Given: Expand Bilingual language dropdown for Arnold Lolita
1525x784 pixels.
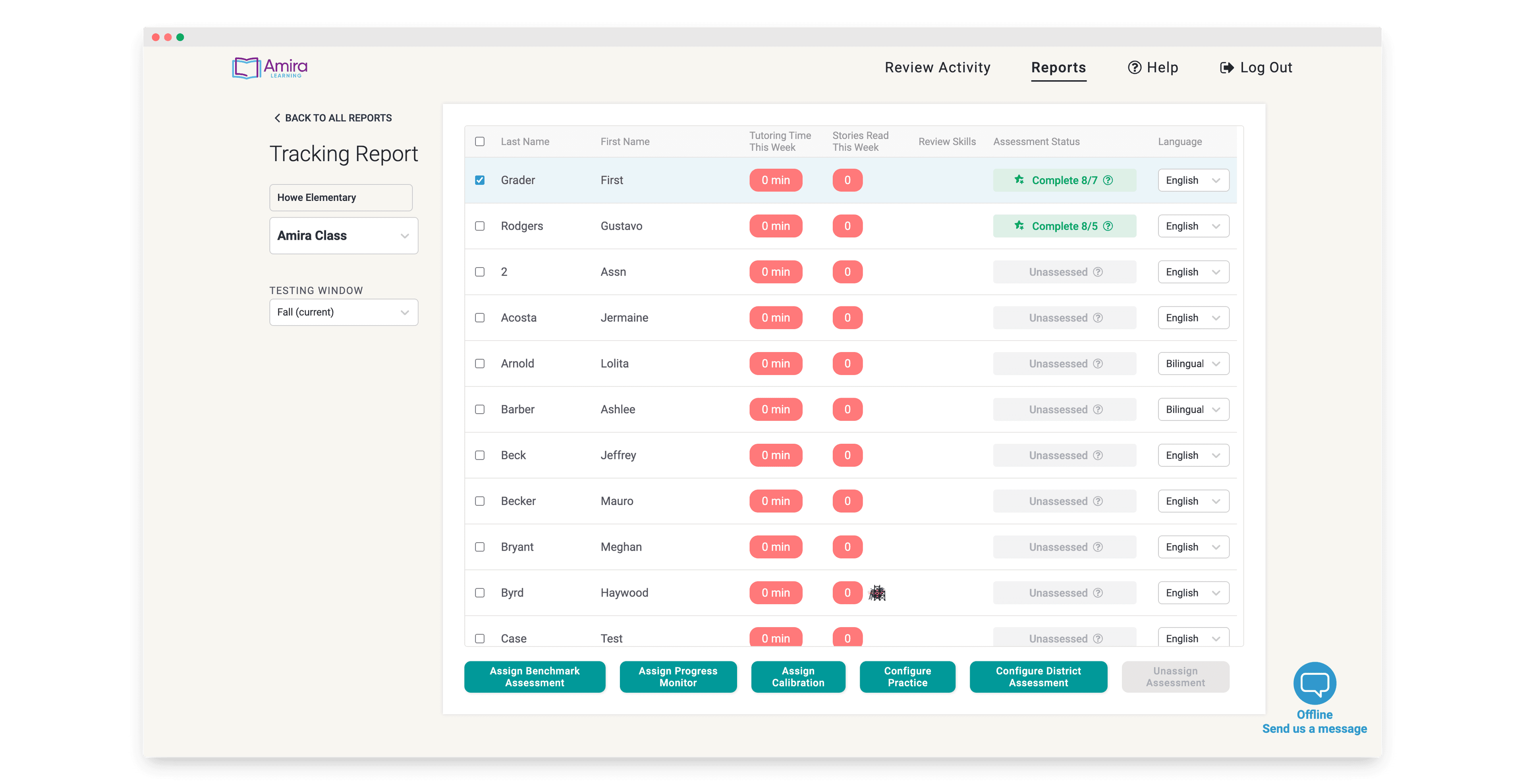Looking at the screenshot, I should point(1193,363).
